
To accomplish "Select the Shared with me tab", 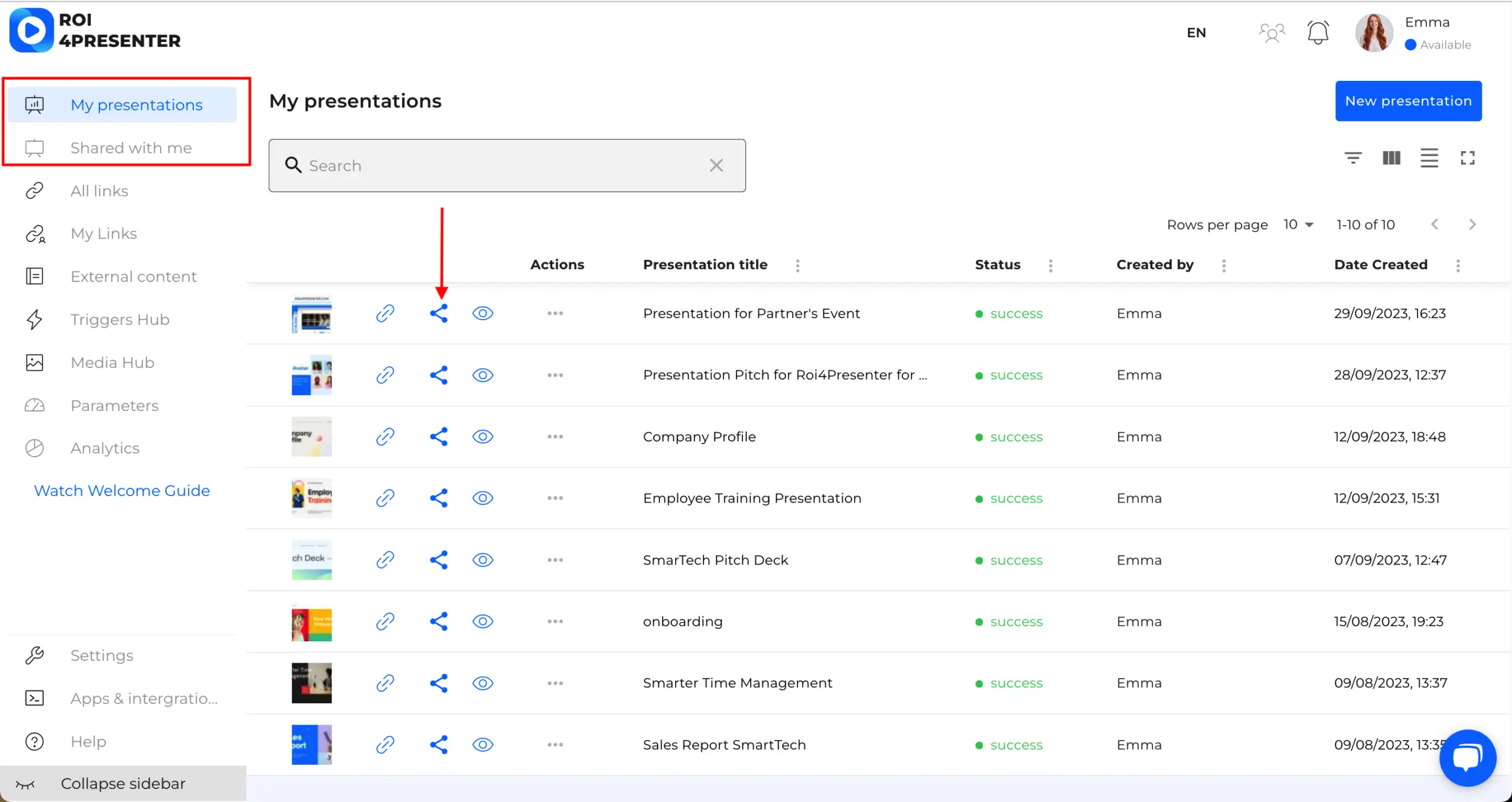I will pyautogui.click(x=131, y=148).
